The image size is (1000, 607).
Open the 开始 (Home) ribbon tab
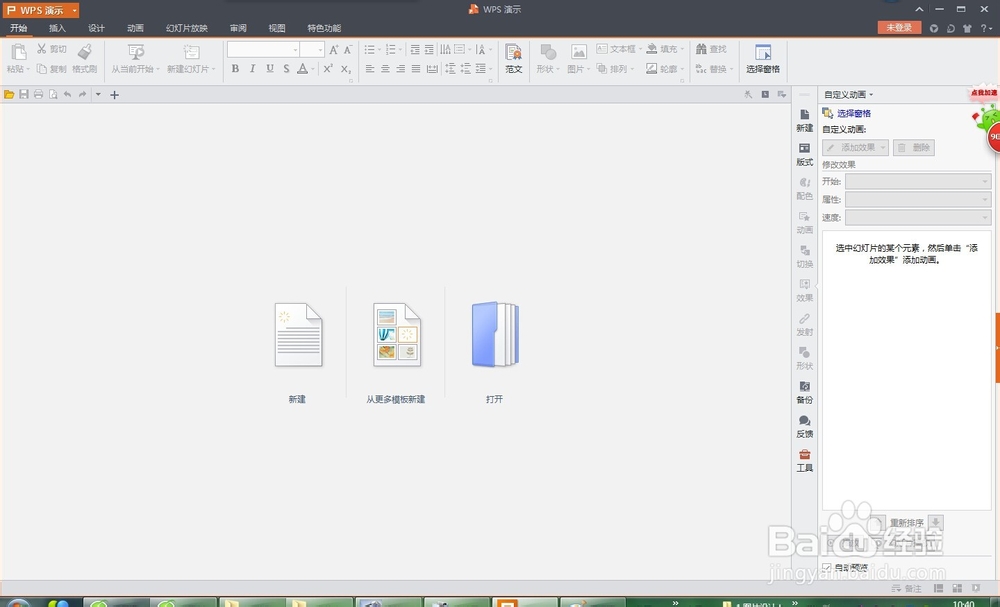pos(18,28)
